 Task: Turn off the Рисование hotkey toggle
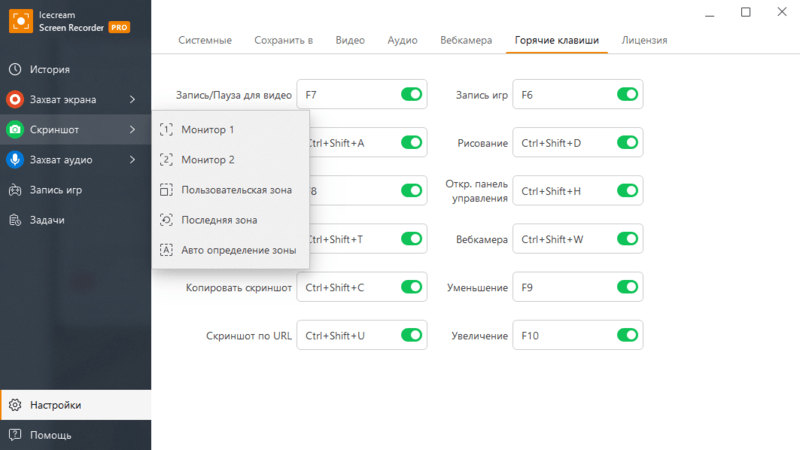click(x=628, y=142)
